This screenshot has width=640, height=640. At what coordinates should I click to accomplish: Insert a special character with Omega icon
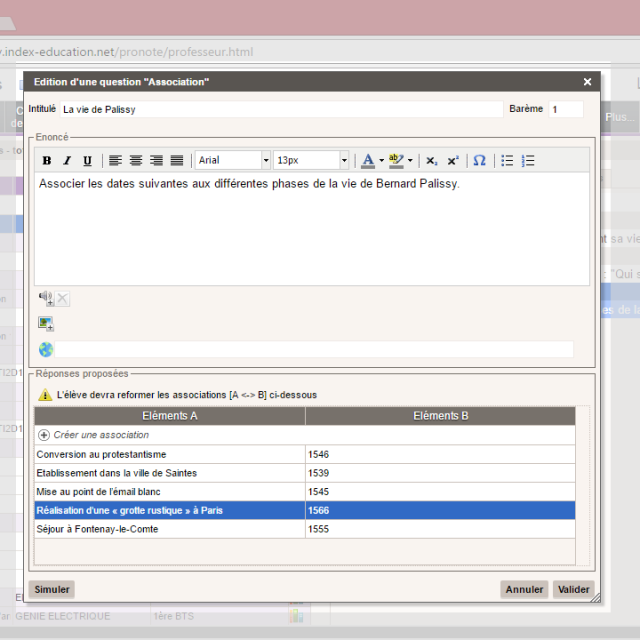(479, 161)
